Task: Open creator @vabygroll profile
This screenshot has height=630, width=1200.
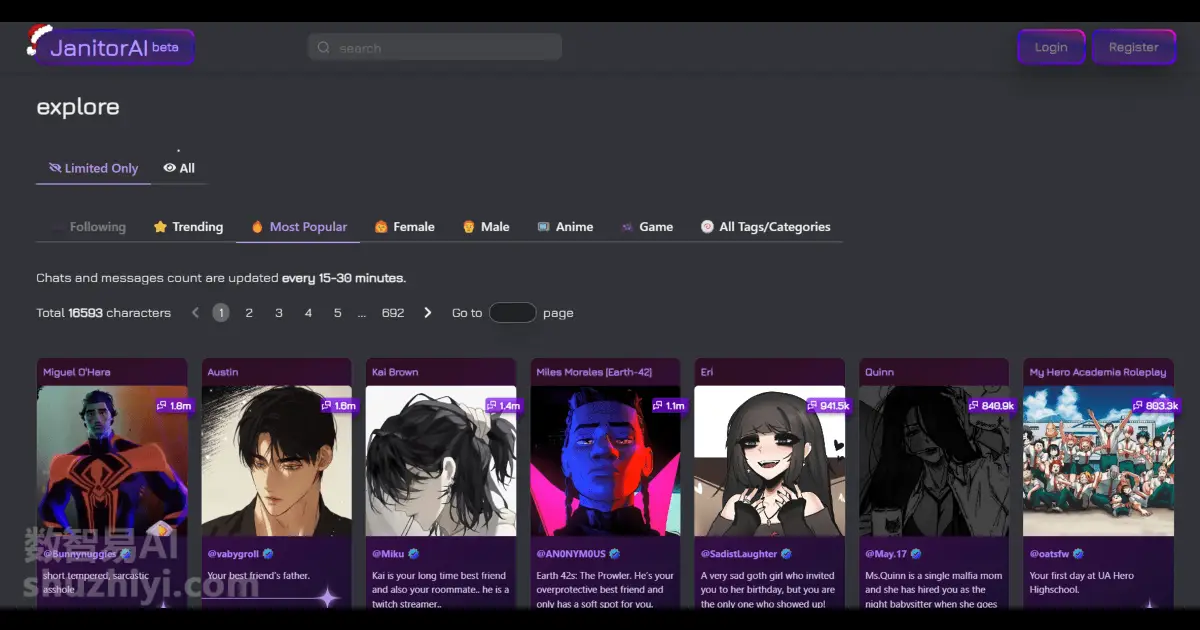Action: [x=233, y=554]
